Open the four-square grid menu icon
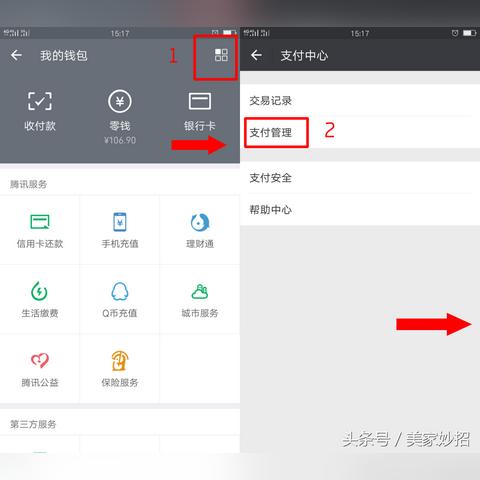The image size is (480, 480). (221, 55)
